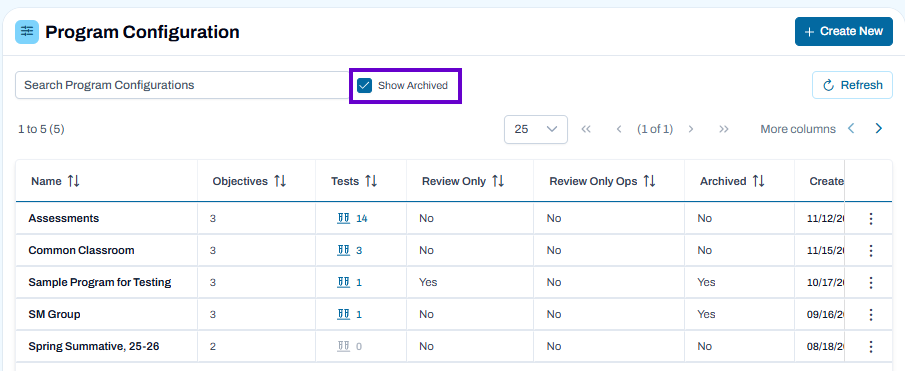Viewport: 905px width, 371px height.
Task: Select the Sample Program for Testing name
Action: click(x=100, y=283)
